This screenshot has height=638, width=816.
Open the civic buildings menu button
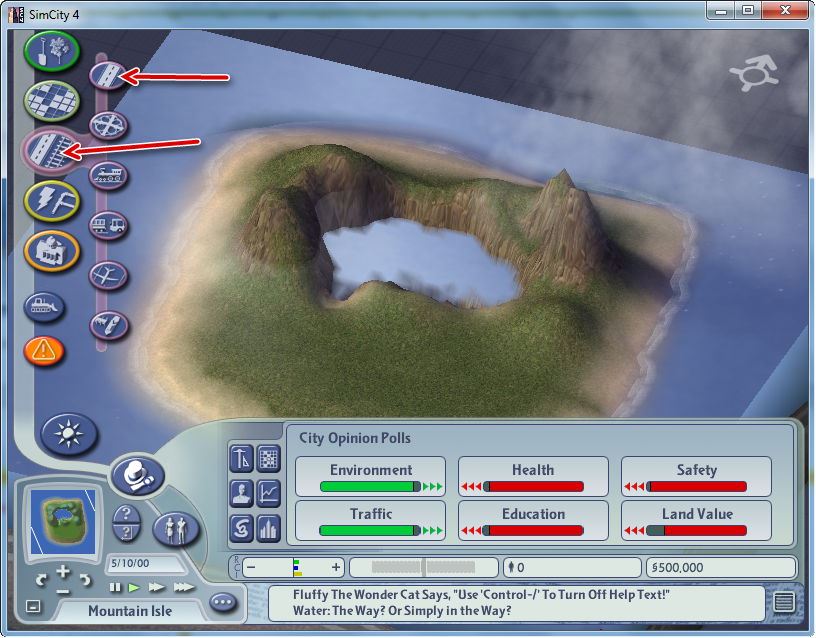[x=52, y=251]
